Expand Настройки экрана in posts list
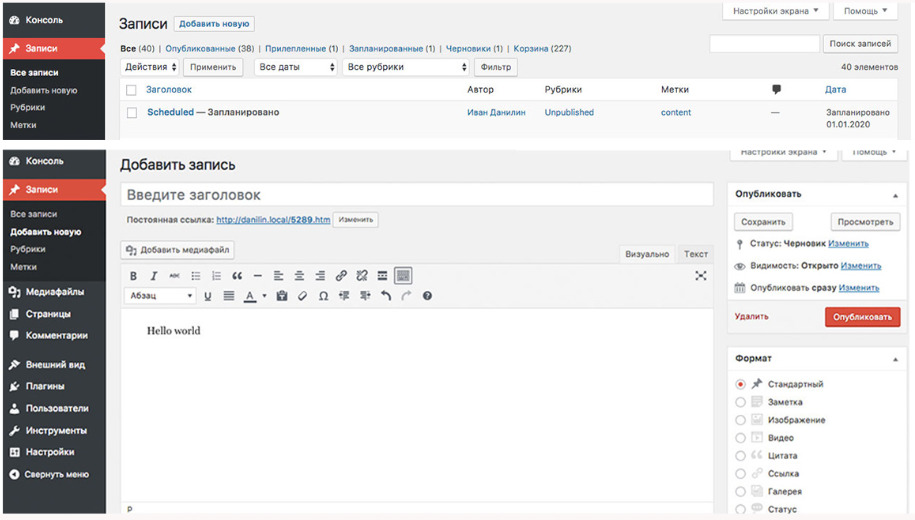The width and height of the screenshot is (915, 520). (775, 11)
